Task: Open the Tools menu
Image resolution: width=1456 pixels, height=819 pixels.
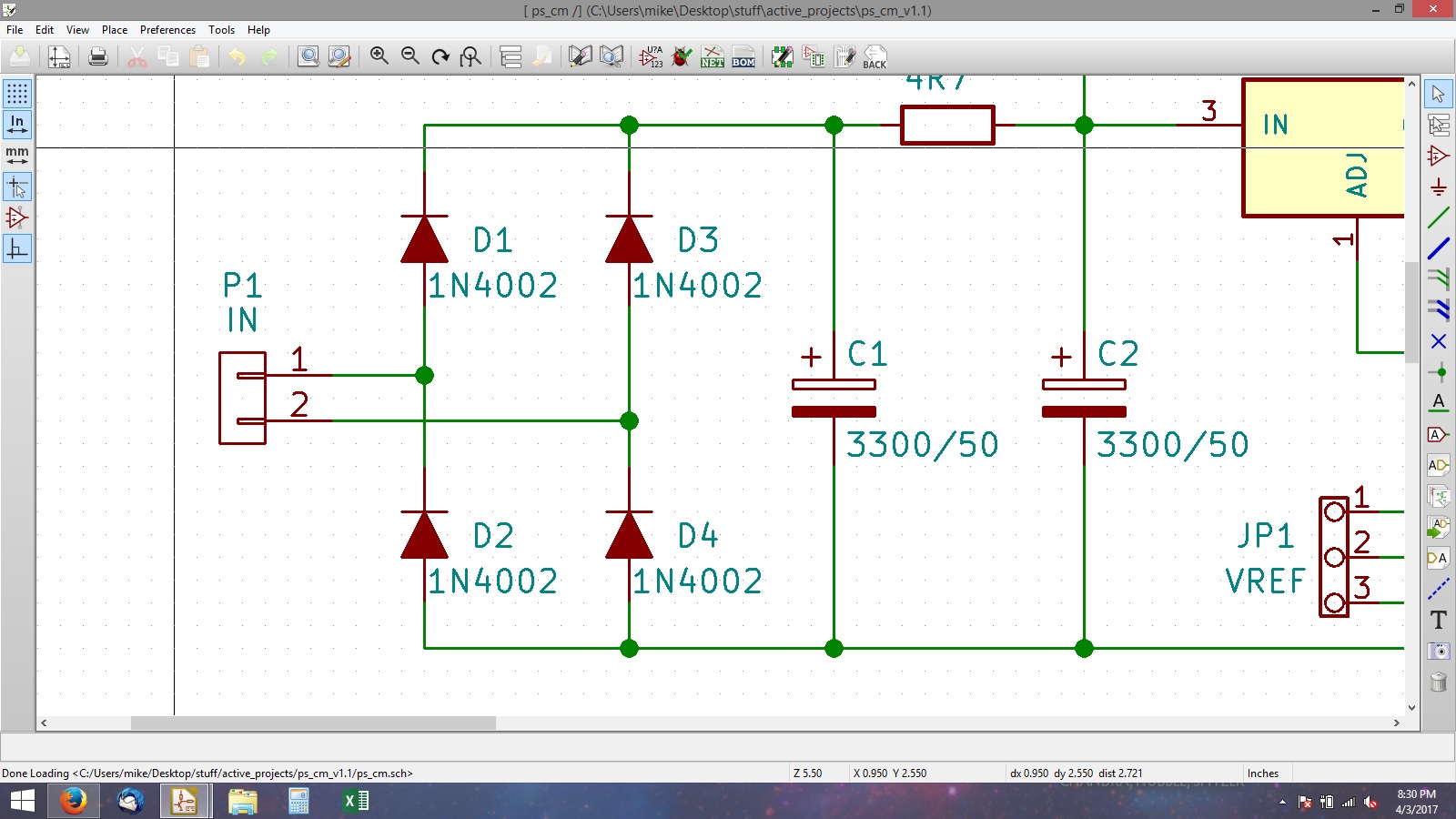Action: click(x=221, y=30)
